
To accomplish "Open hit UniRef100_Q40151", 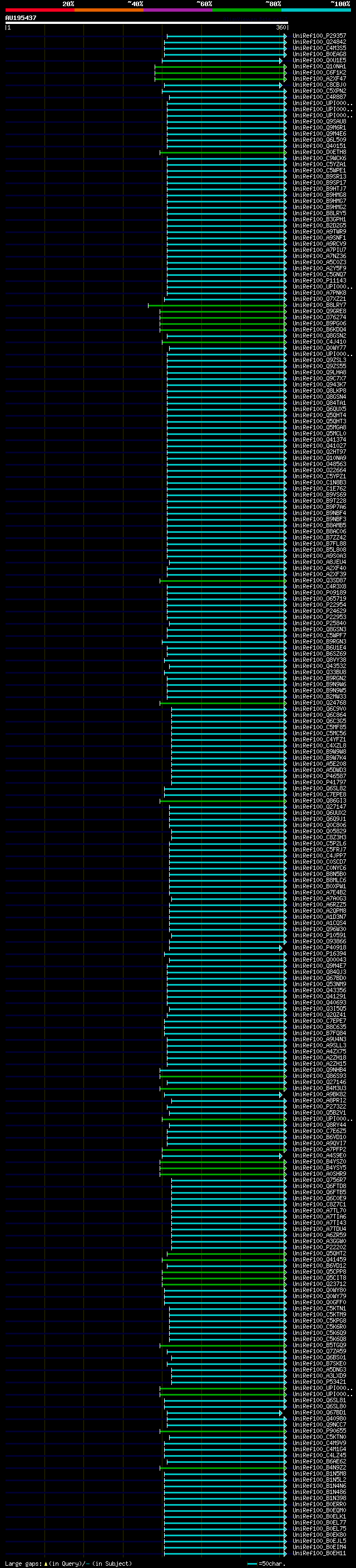I will [319, 146].
